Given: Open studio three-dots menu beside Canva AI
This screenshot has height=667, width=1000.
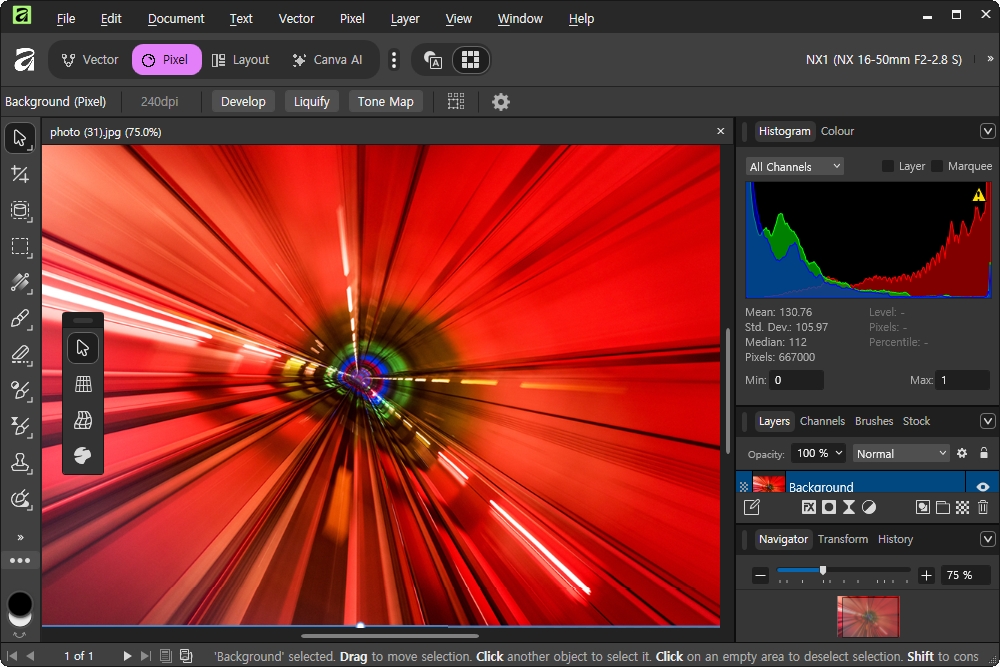Looking at the screenshot, I should tap(394, 60).
